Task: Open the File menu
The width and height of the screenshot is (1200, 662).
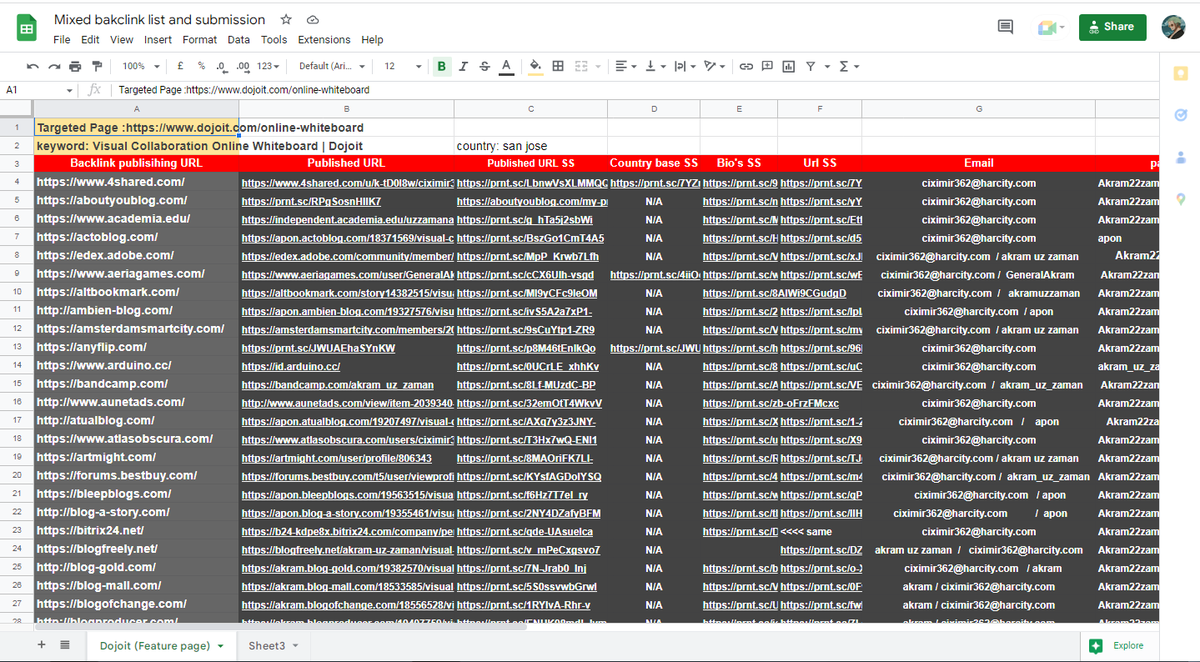Action: click(x=62, y=40)
